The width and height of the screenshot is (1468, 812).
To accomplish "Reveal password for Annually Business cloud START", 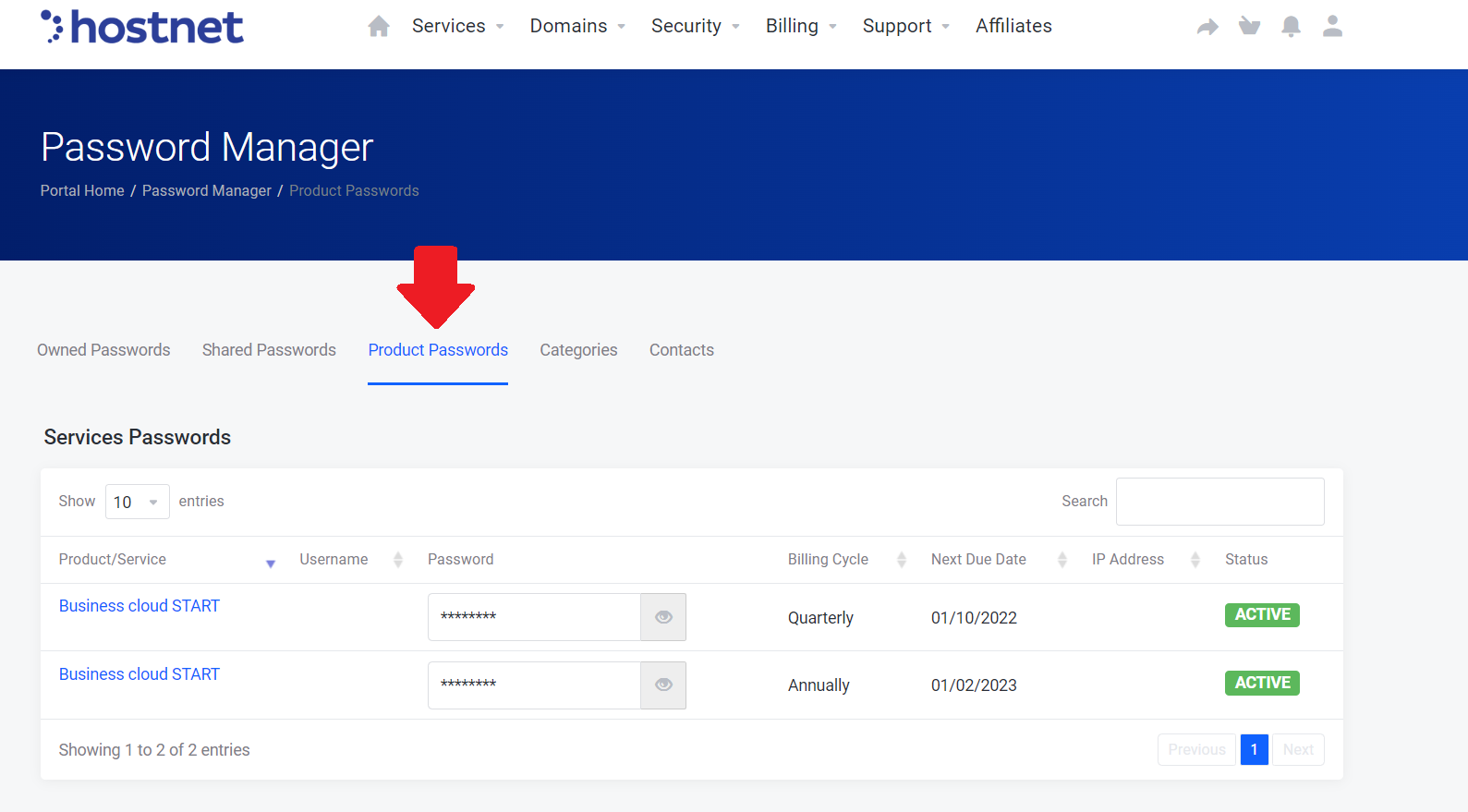I will click(663, 685).
